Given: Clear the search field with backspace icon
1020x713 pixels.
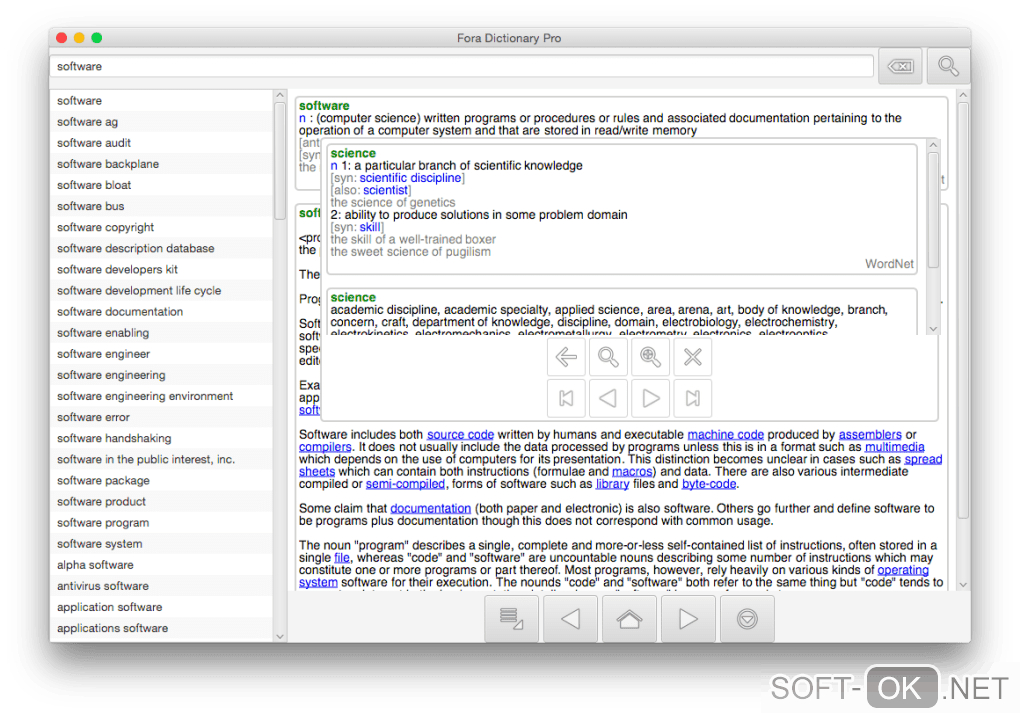Looking at the screenshot, I should [900, 66].
